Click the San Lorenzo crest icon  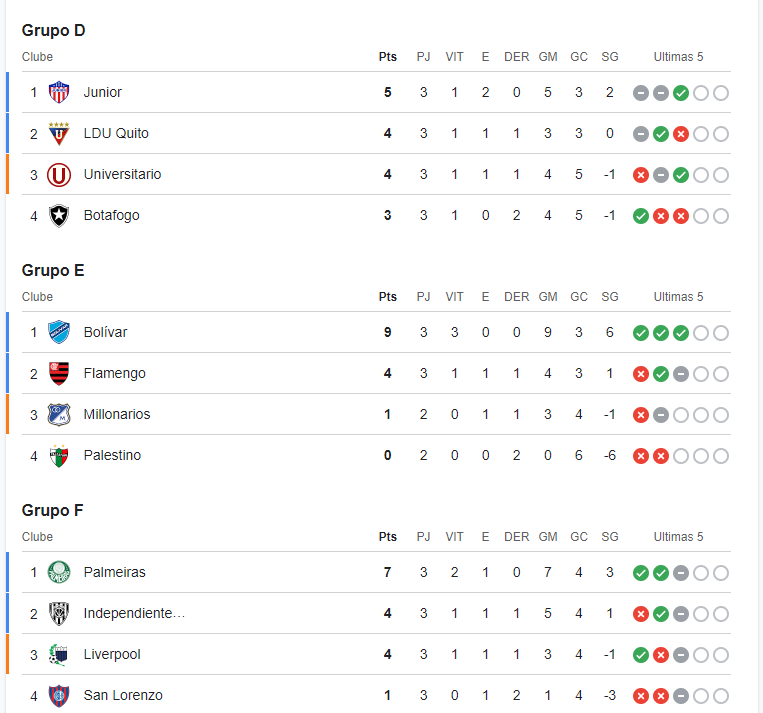(59, 696)
